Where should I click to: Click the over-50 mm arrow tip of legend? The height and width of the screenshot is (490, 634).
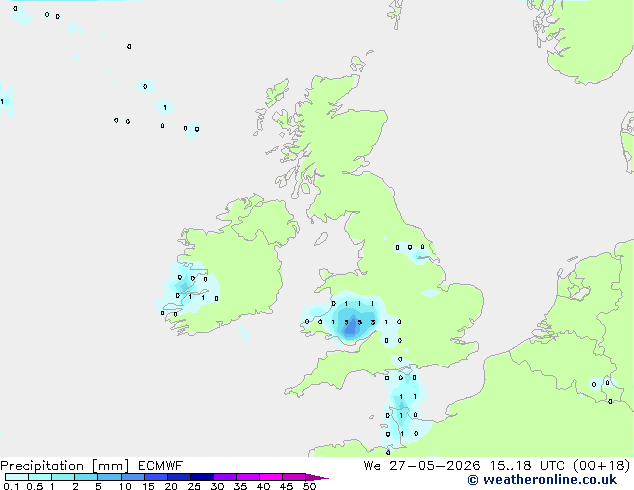317,477
